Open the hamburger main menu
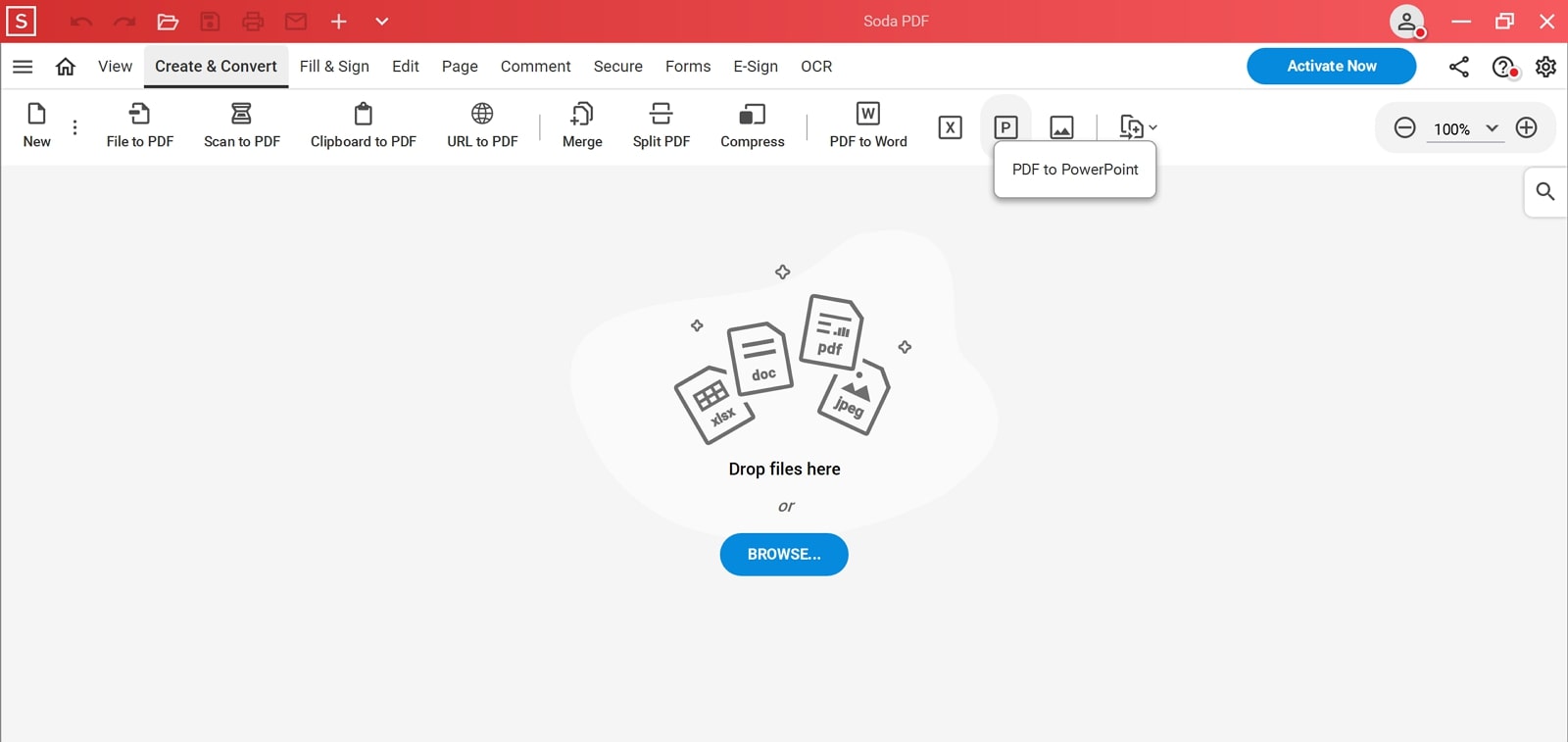Viewport: 1568px width, 742px height. (23, 67)
